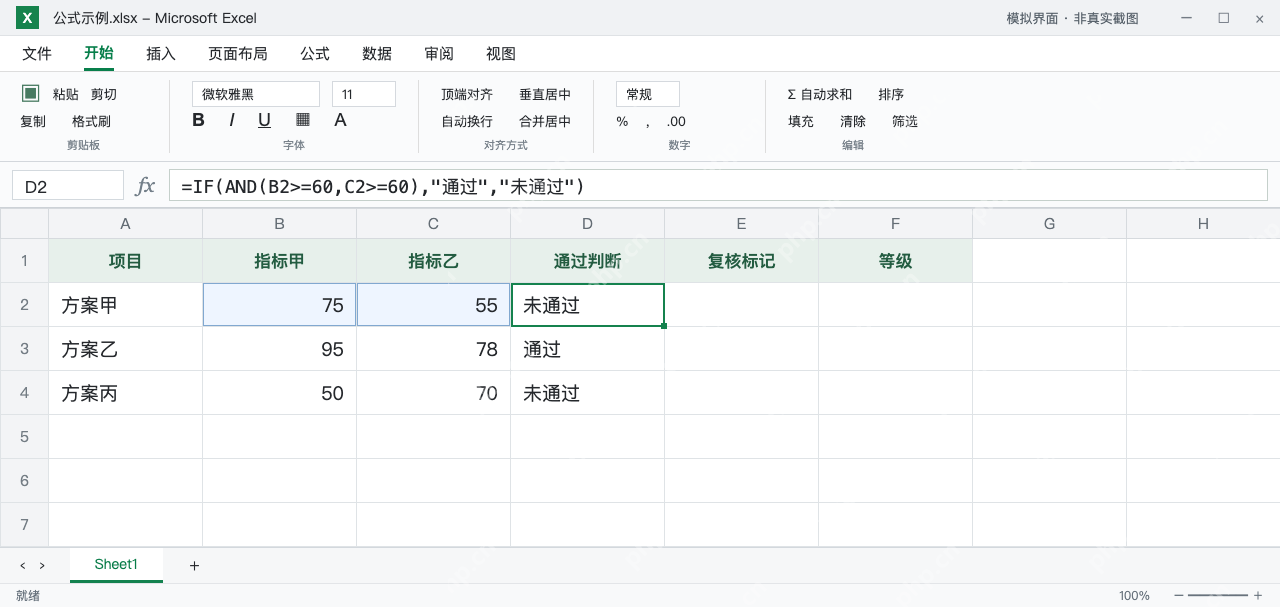Image resolution: width=1280 pixels, height=608 pixels.
Task: Switch to the 视图 ribbon tab
Action: tap(501, 54)
